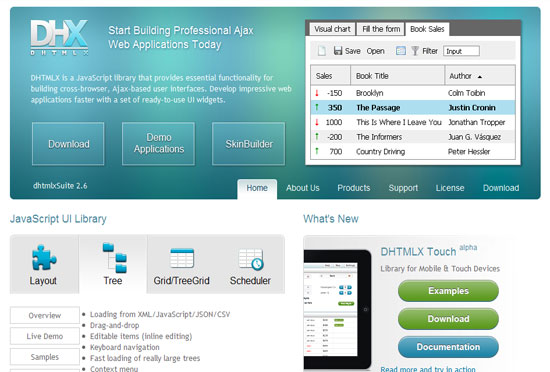Click the green Examples button
Viewport: 550px width, 372px height.
[x=448, y=291]
